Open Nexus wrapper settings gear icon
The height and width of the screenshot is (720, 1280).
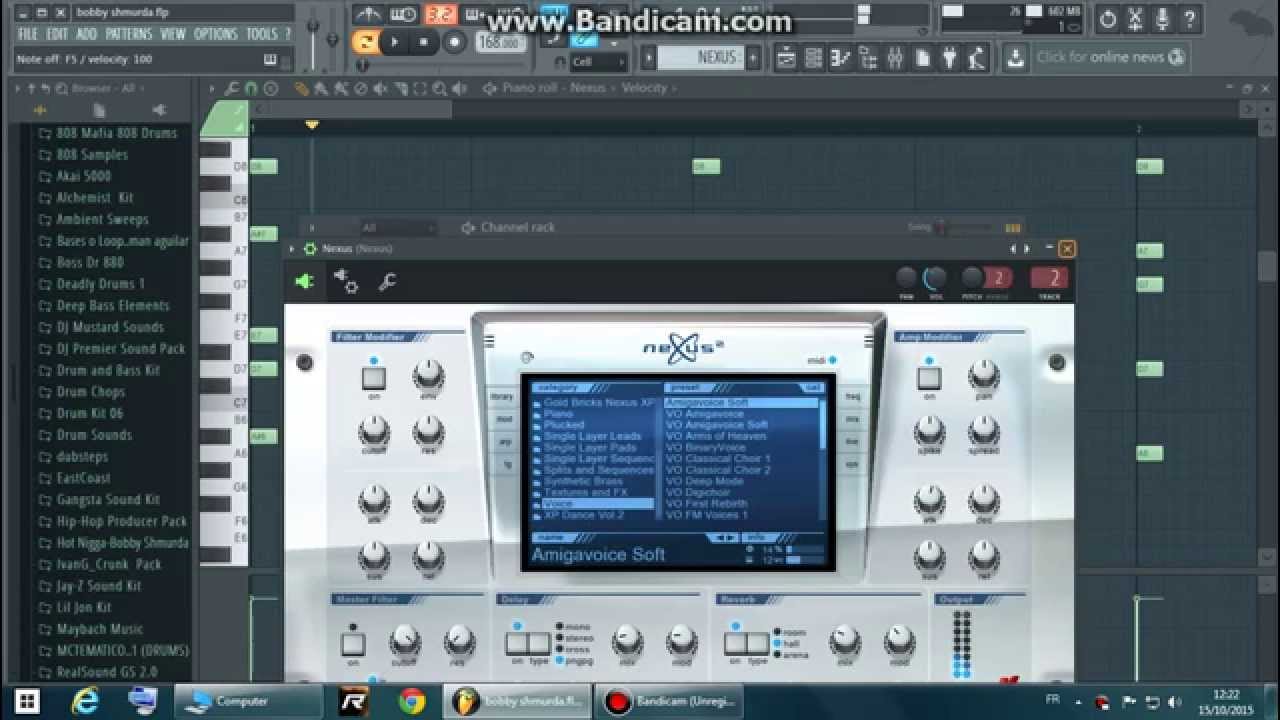[346, 282]
